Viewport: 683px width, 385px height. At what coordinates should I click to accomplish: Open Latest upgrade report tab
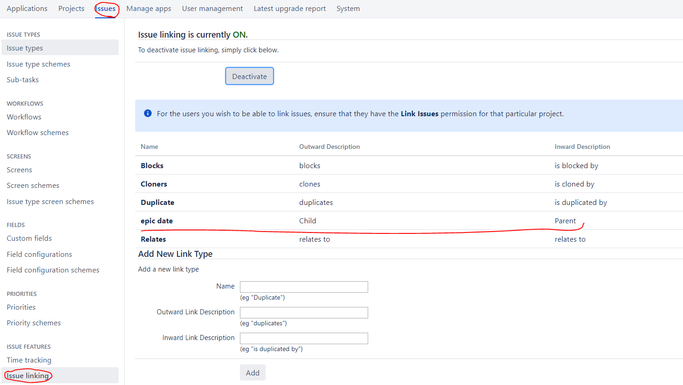[x=290, y=9]
